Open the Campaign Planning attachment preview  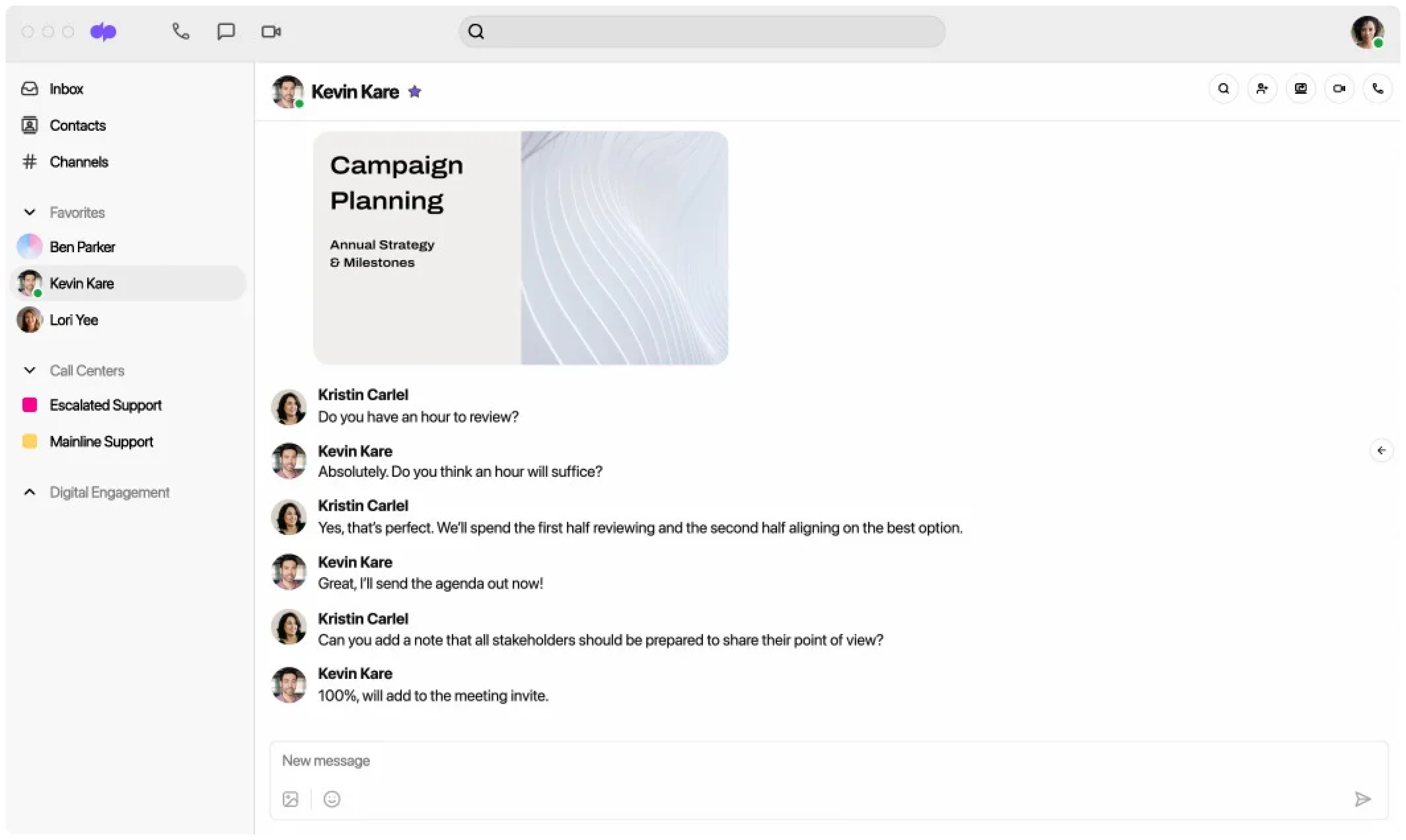click(520, 248)
